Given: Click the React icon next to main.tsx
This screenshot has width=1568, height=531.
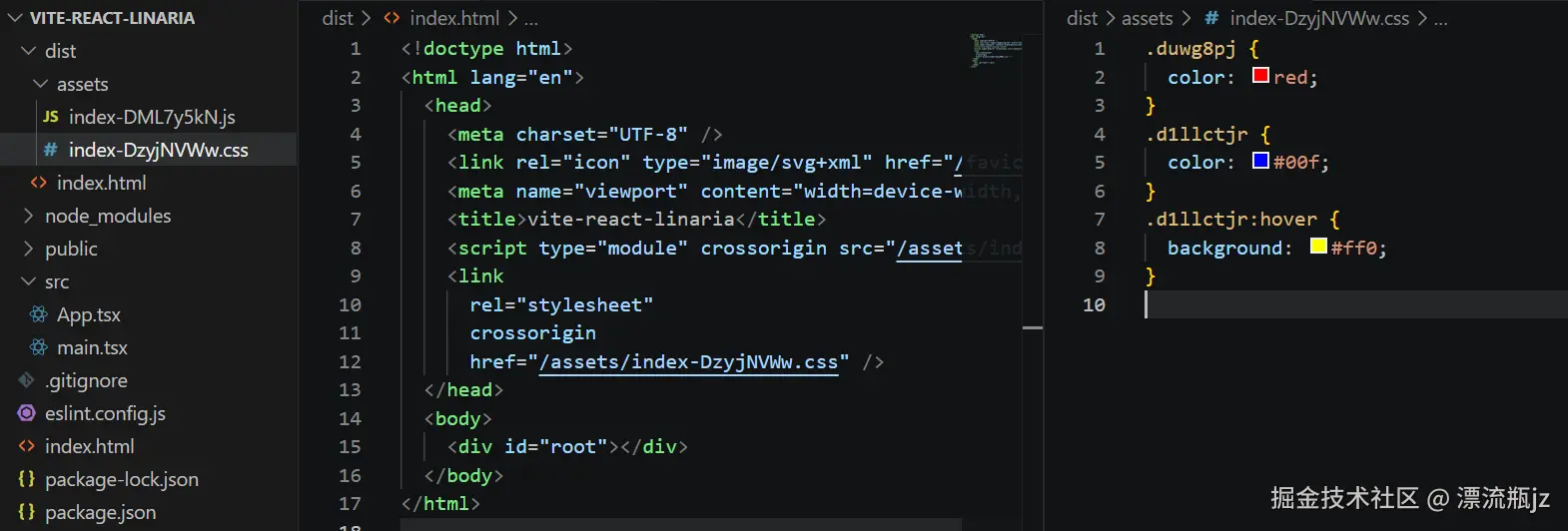Looking at the screenshot, I should point(39,347).
